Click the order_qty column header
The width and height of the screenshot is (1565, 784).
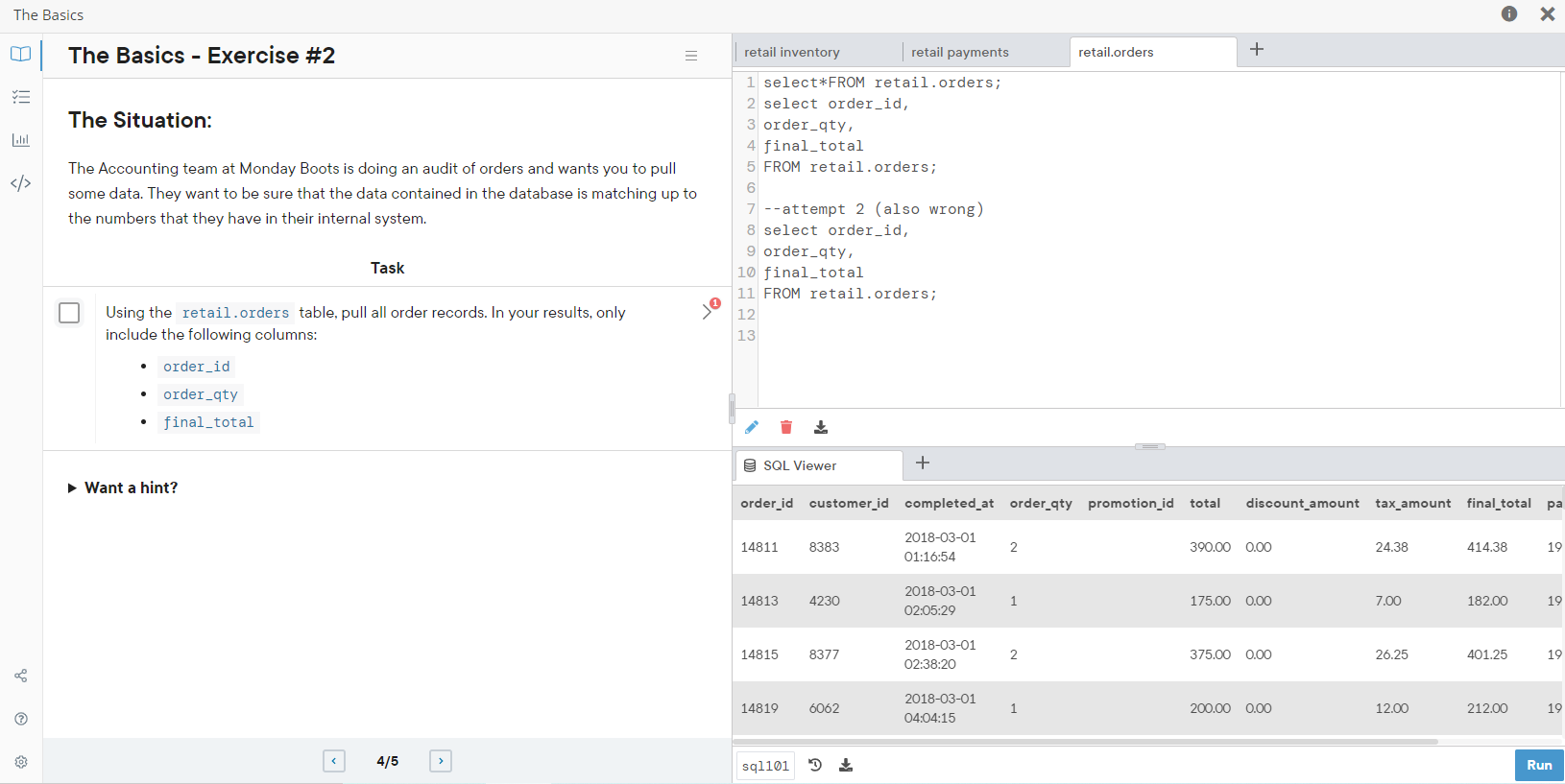(1041, 503)
